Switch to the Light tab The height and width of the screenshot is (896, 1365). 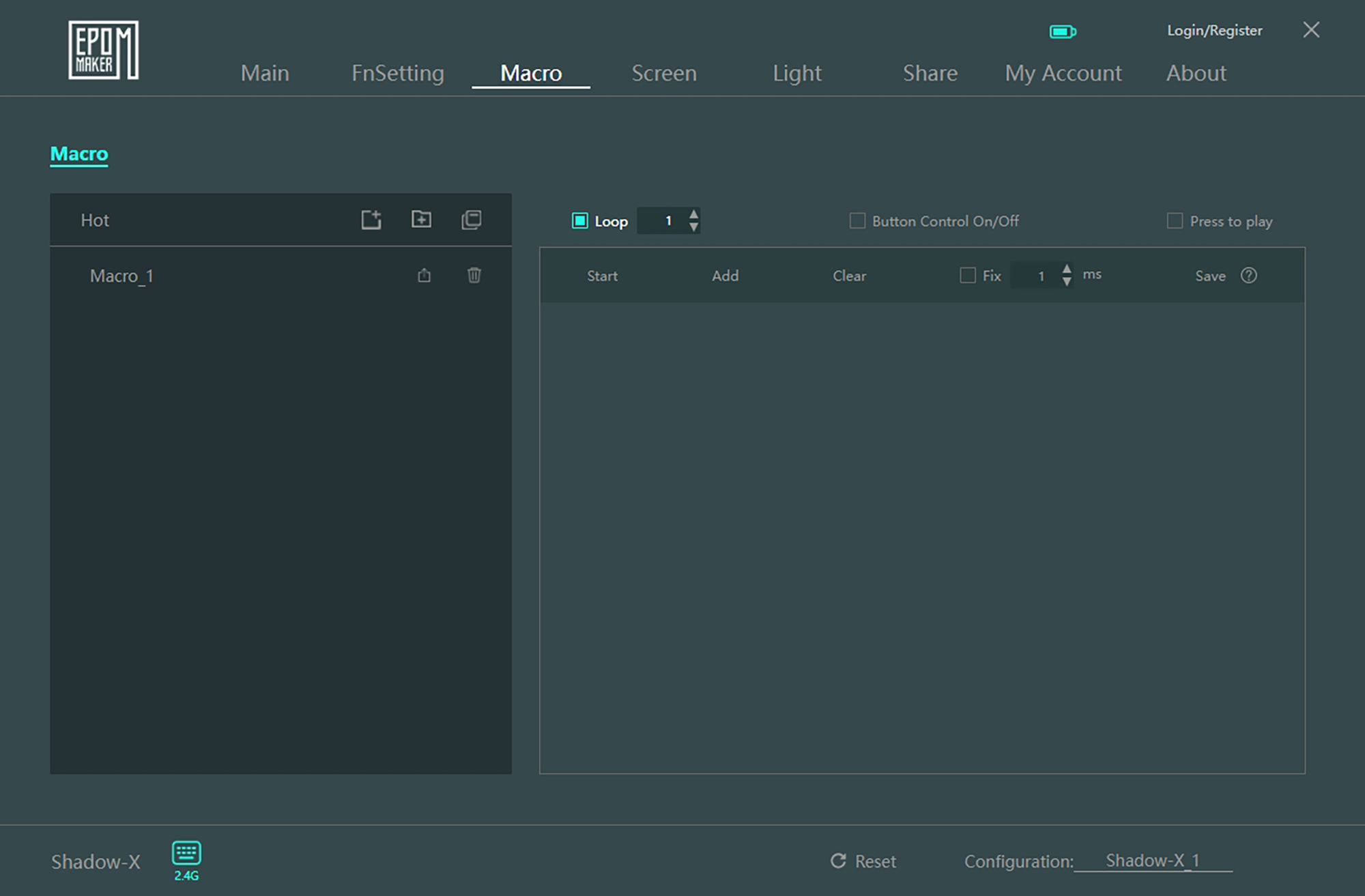796,73
